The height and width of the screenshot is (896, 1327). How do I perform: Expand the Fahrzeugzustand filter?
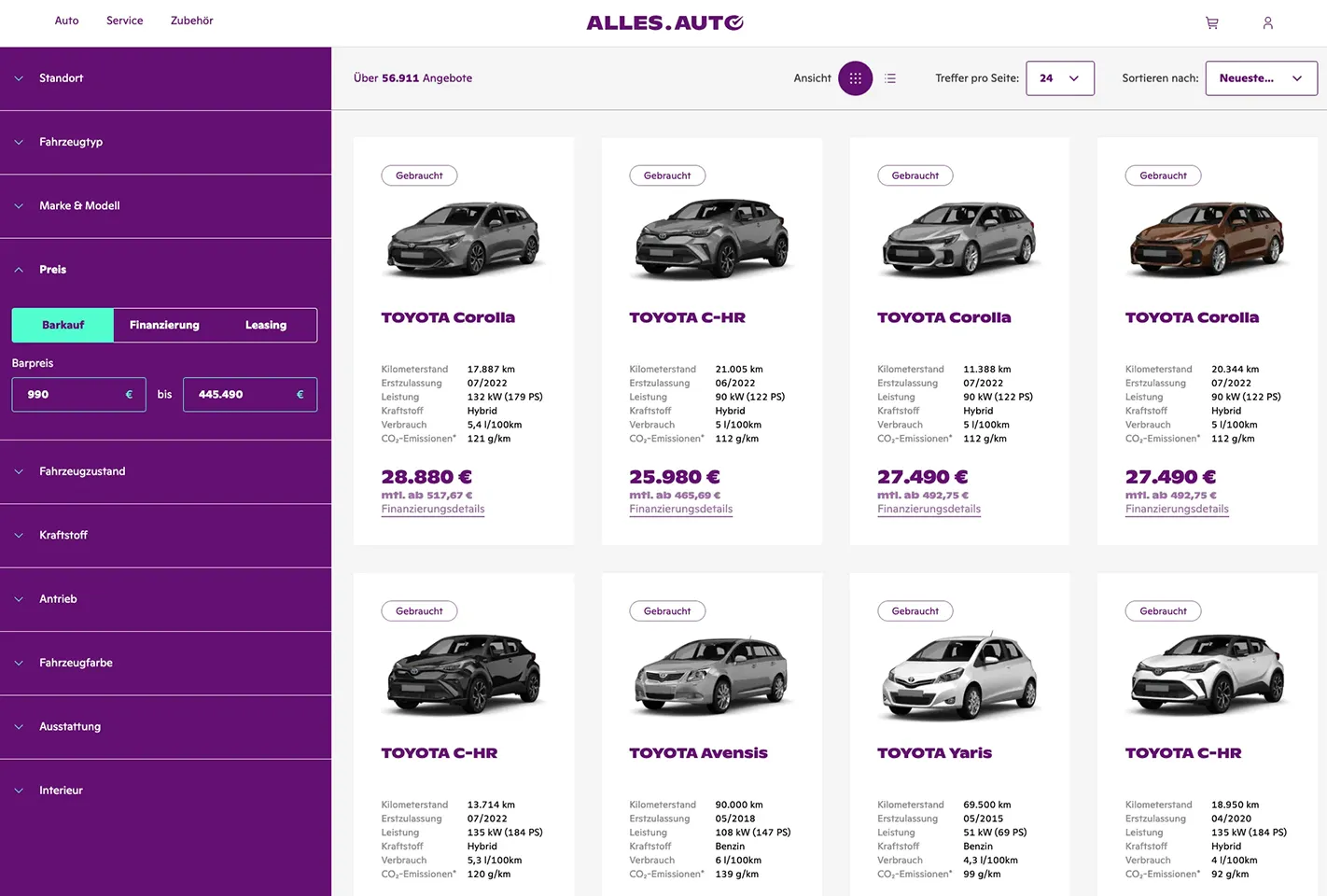(x=165, y=471)
